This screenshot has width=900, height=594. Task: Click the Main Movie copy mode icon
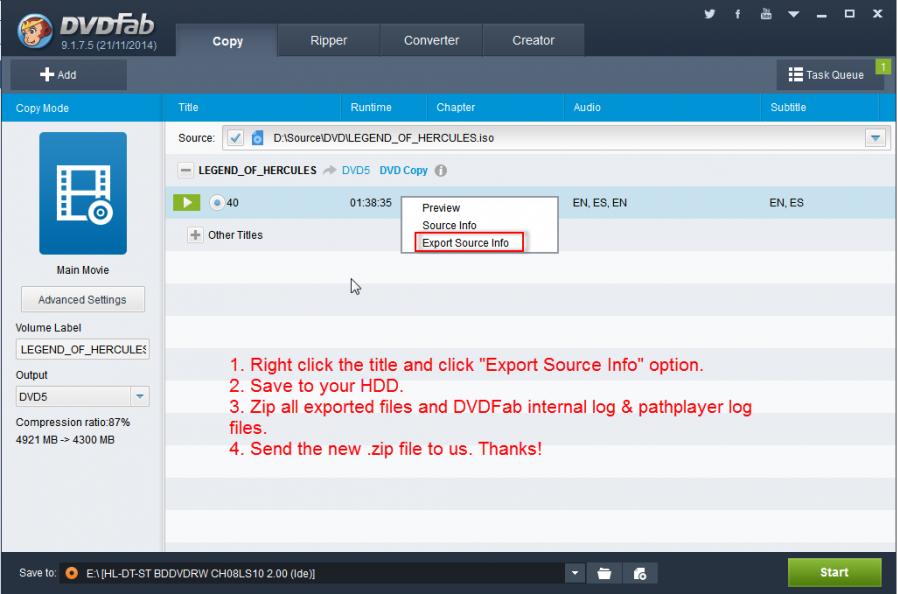click(x=83, y=194)
